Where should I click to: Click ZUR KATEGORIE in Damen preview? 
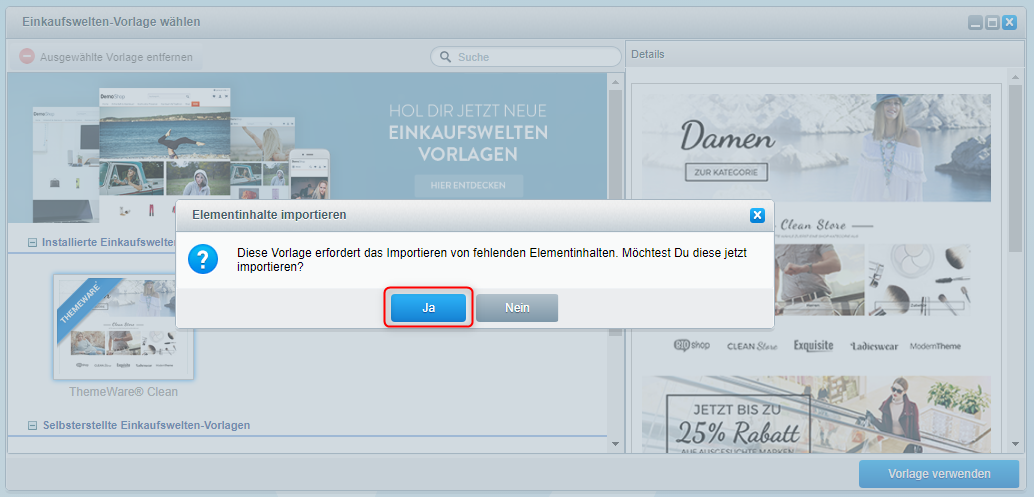[727, 173]
